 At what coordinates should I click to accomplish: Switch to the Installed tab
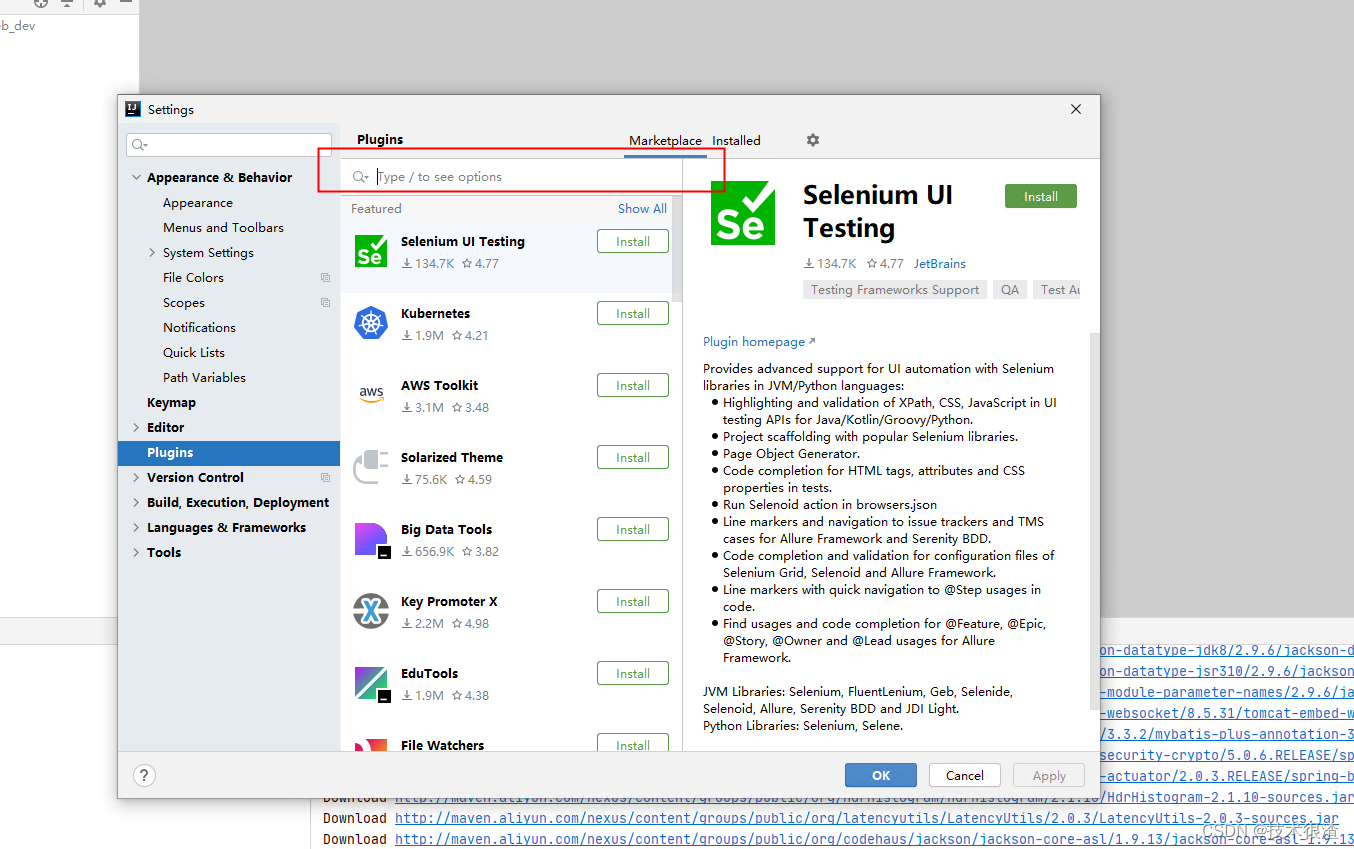(736, 141)
